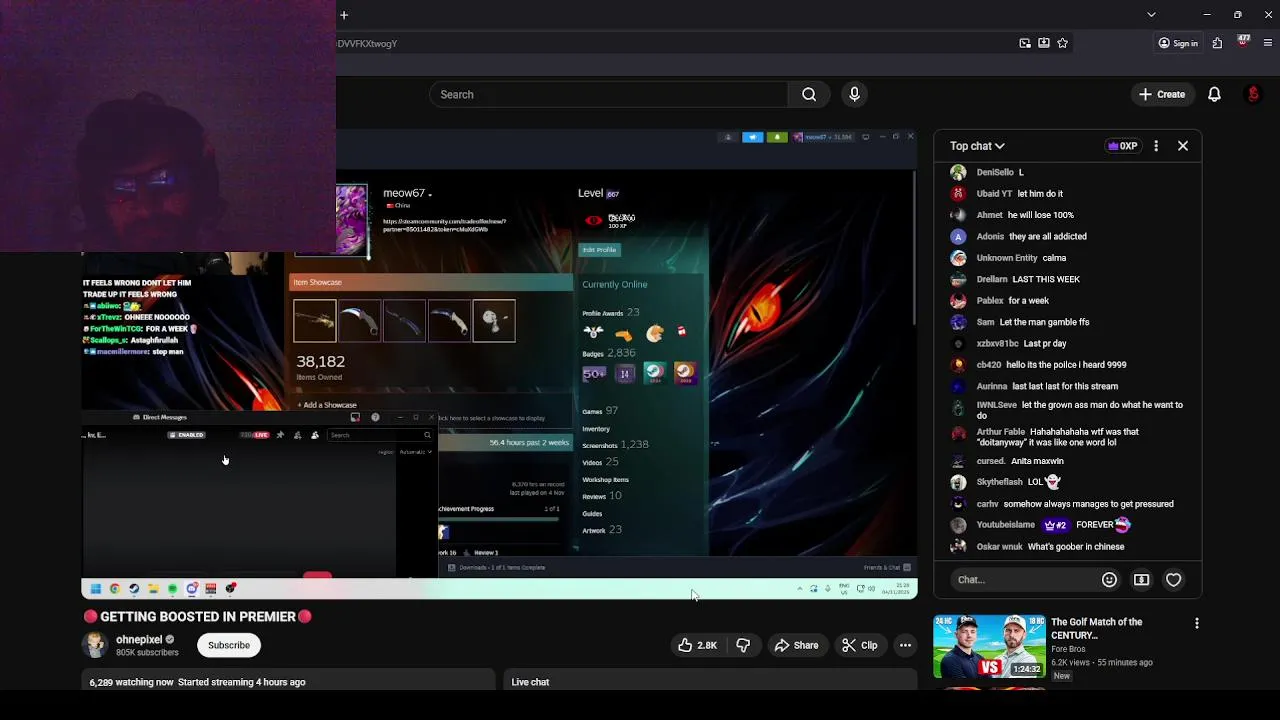
Task: Click the Fore Bros channel name
Action: 1068,649
